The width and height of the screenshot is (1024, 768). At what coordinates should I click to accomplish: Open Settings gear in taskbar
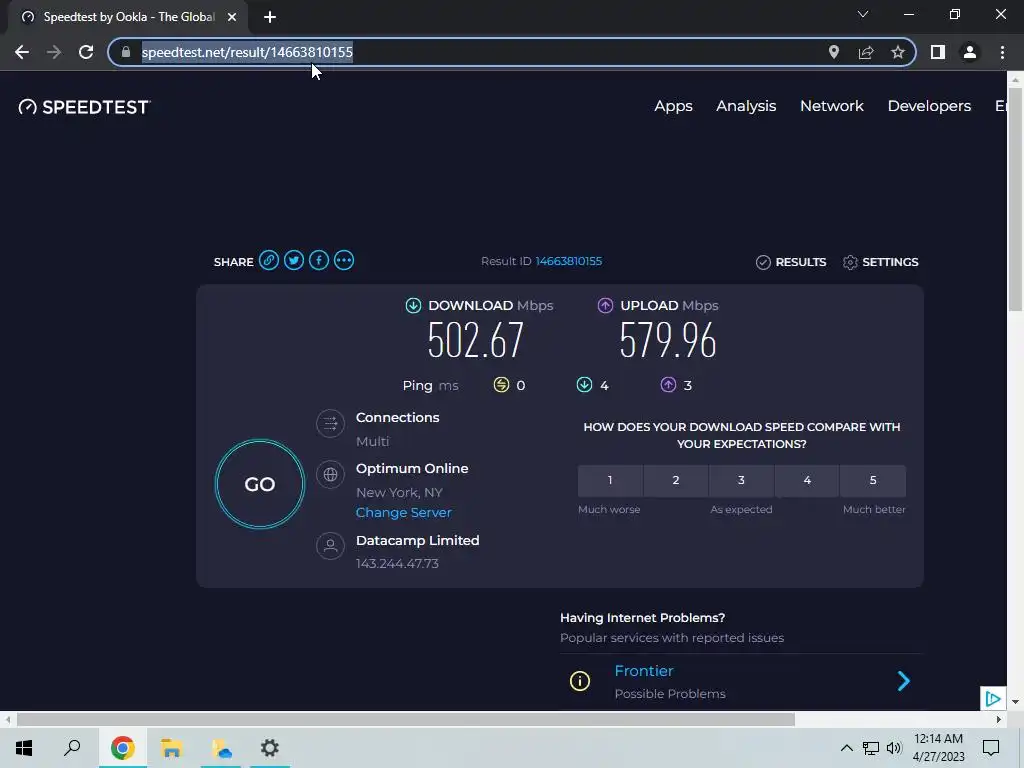270,748
